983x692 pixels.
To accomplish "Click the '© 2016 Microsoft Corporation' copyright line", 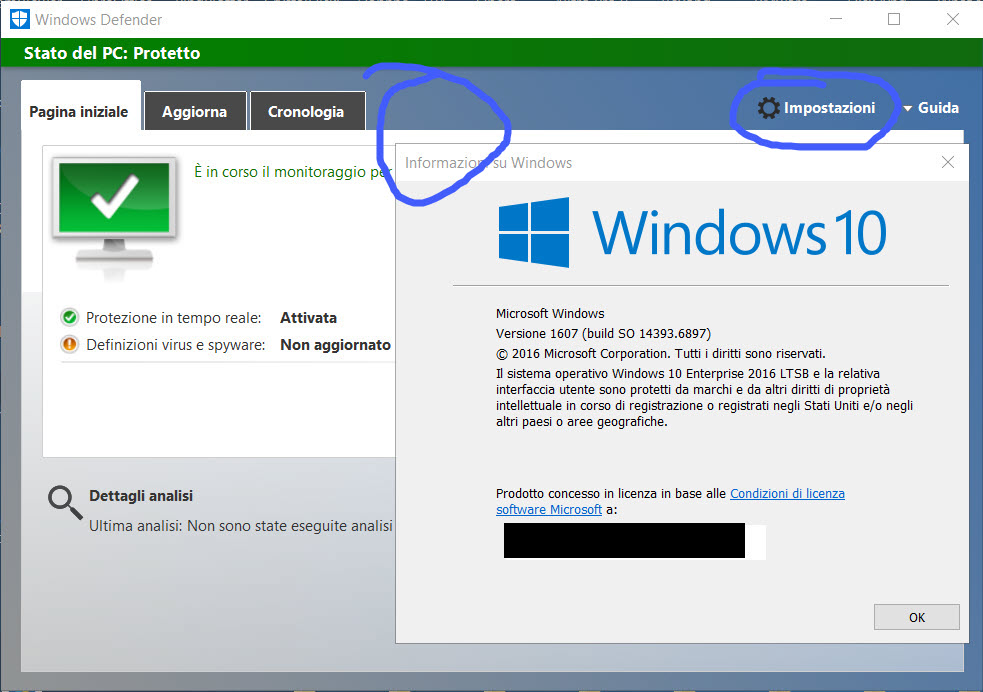I will [661, 354].
